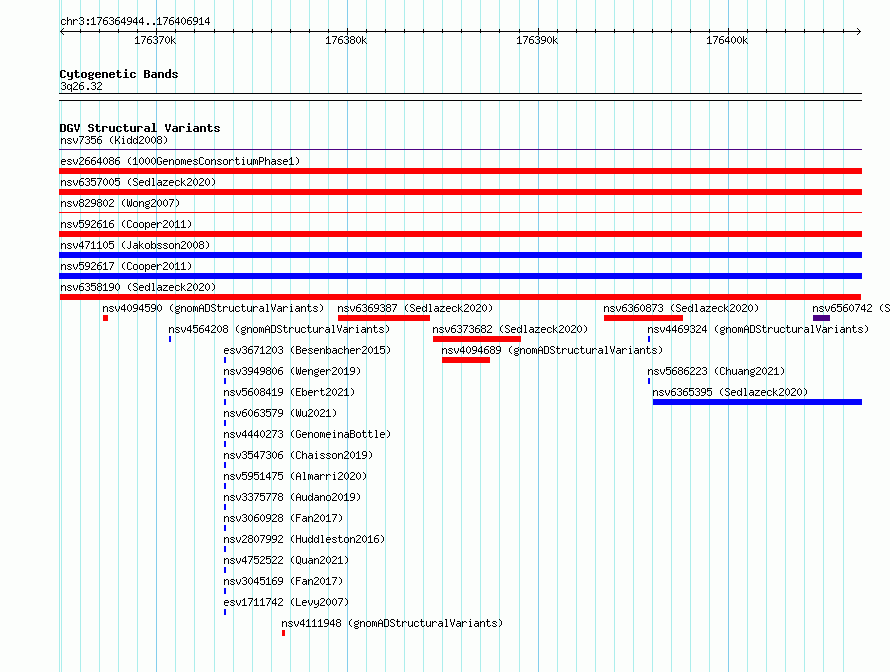Click the 176370k ruler tick label
Screen dimensions: 890x672
tap(155, 40)
